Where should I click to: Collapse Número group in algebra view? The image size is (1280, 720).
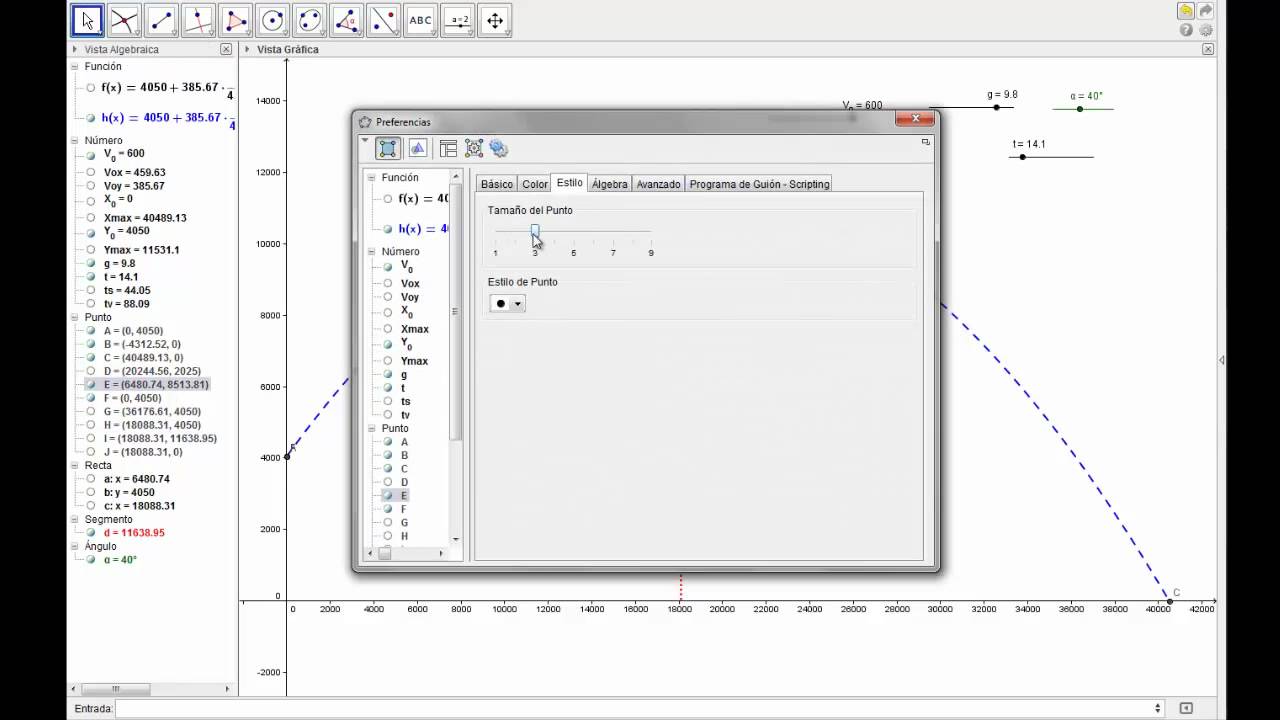tap(75, 141)
